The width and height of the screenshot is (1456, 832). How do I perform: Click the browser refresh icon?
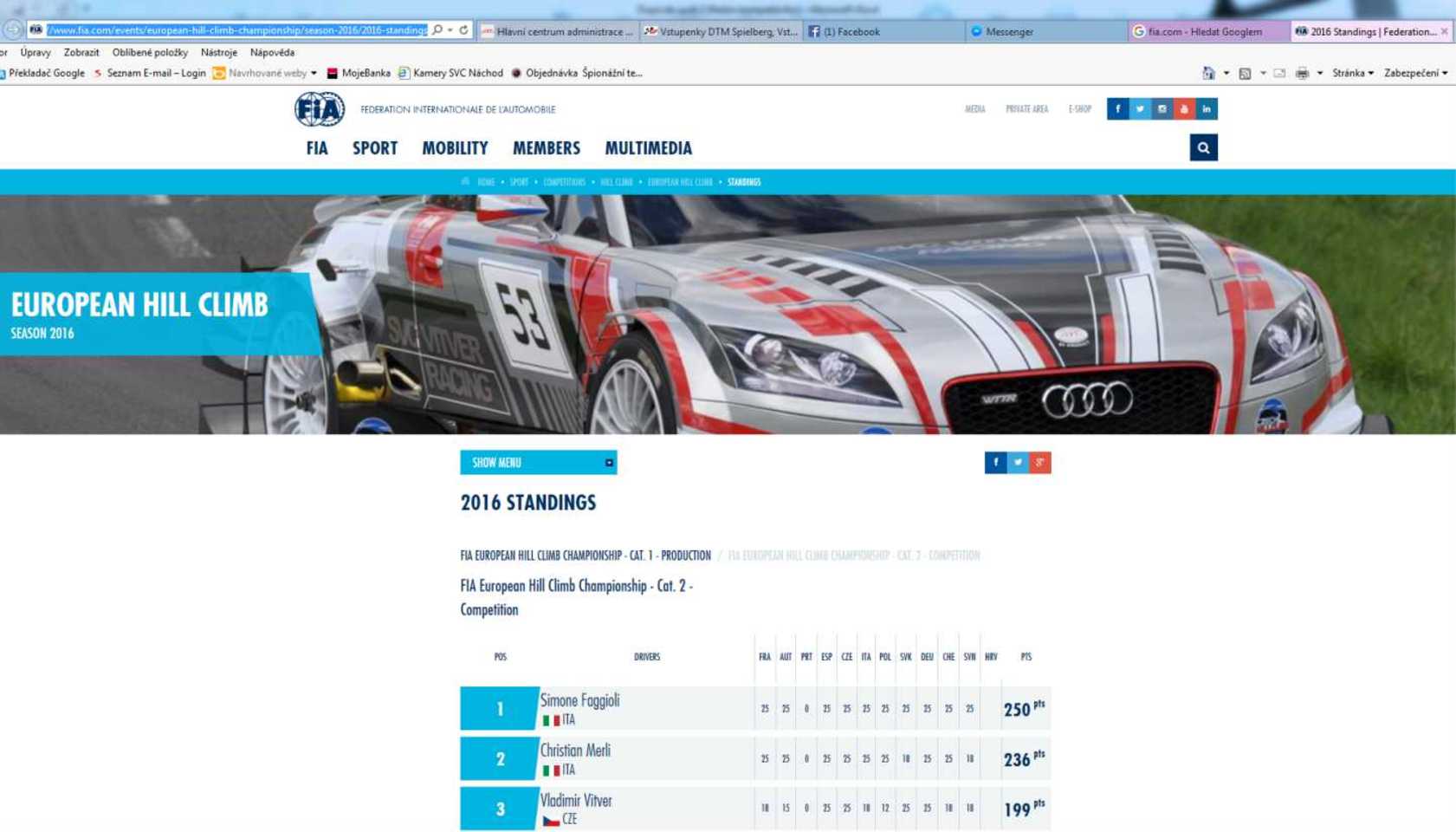click(x=464, y=30)
